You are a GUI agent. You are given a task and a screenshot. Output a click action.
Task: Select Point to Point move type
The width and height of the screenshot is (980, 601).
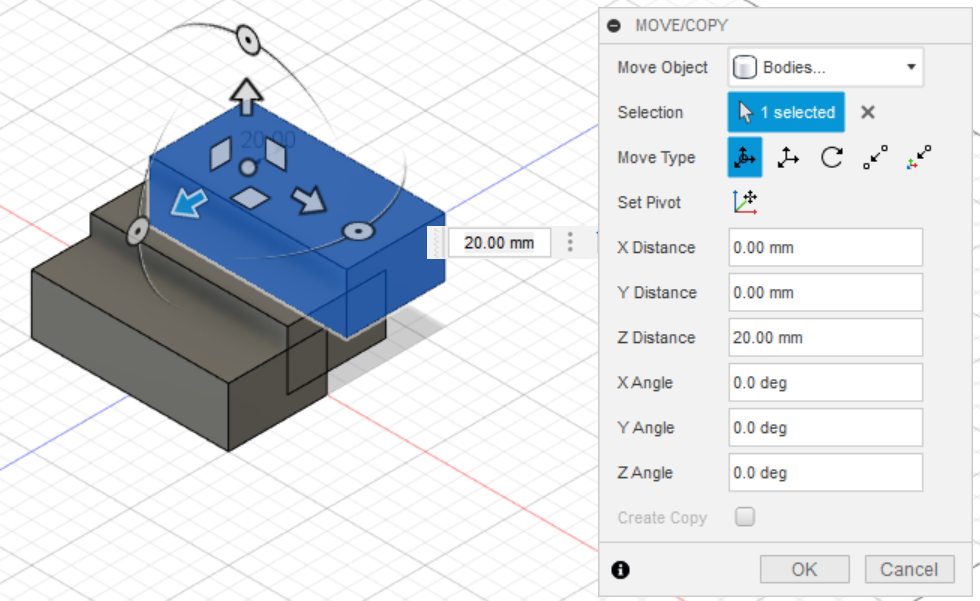point(875,157)
